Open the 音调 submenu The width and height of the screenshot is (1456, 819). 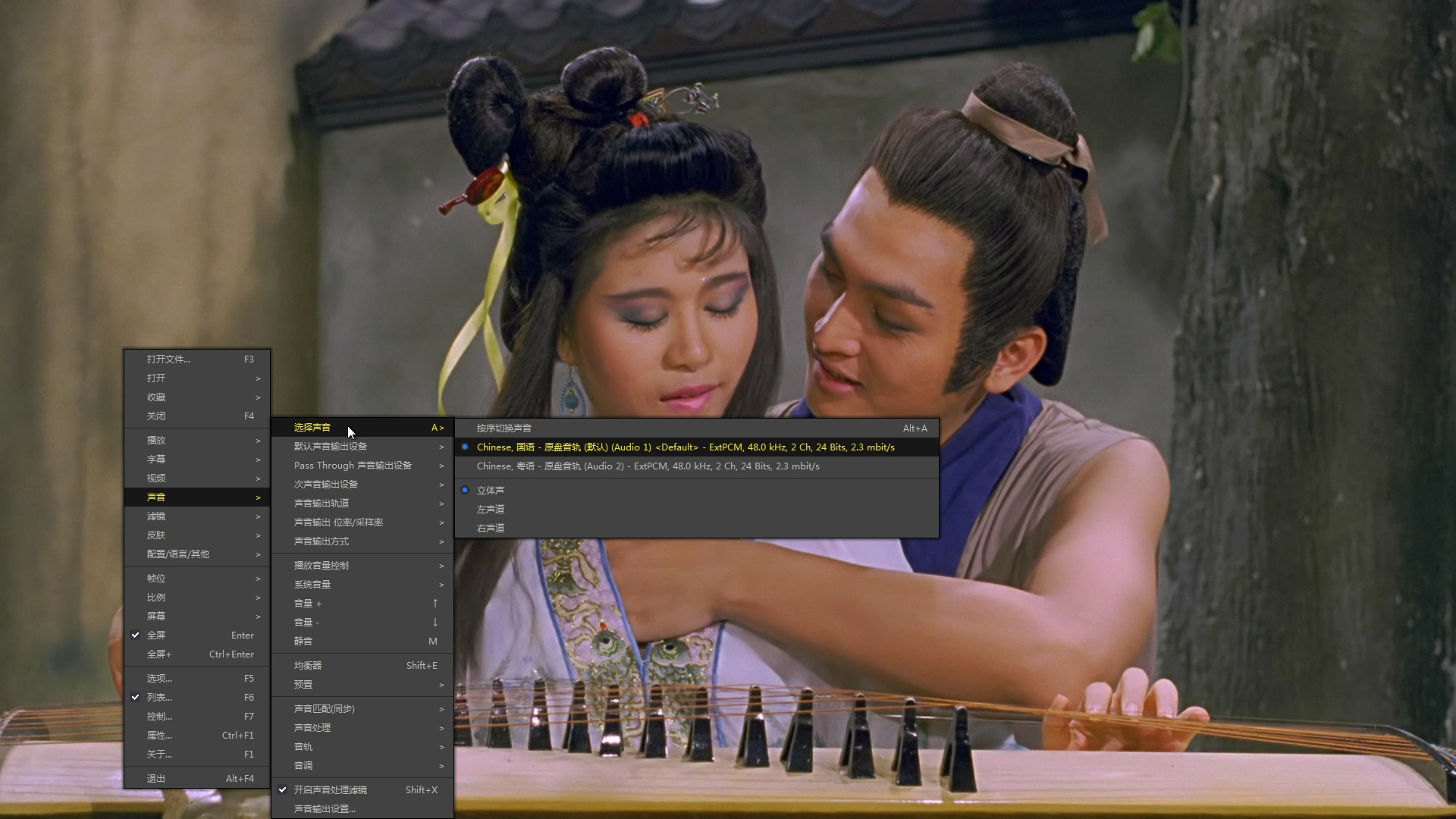pos(362,766)
